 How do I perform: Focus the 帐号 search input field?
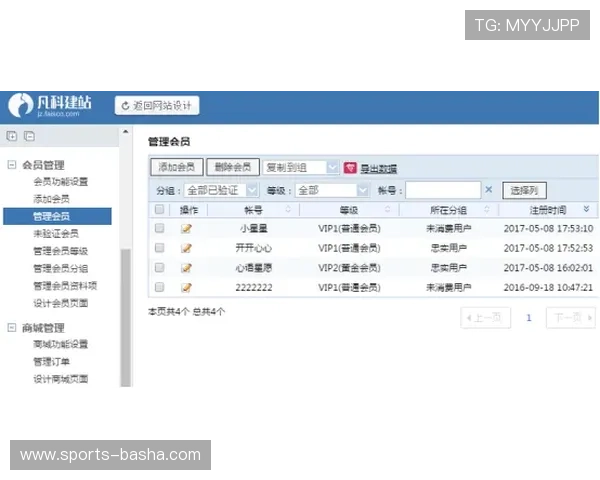pos(443,190)
